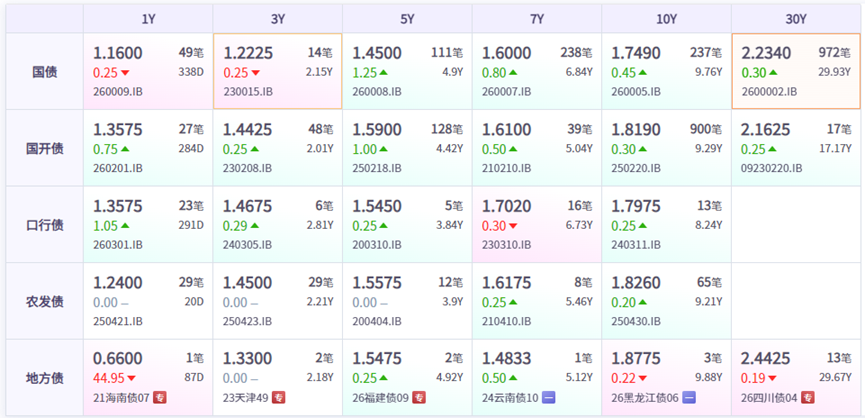Select the 1Y column header
This screenshot has height=418, width=865.
tap(148, 19)
